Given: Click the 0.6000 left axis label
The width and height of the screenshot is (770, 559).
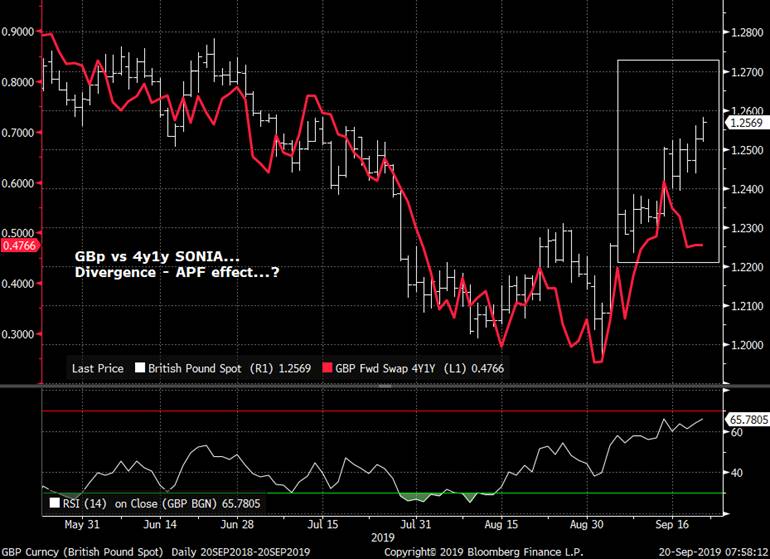Looking at the screenshot, I should pyautogui.click(x=18, y=183).
